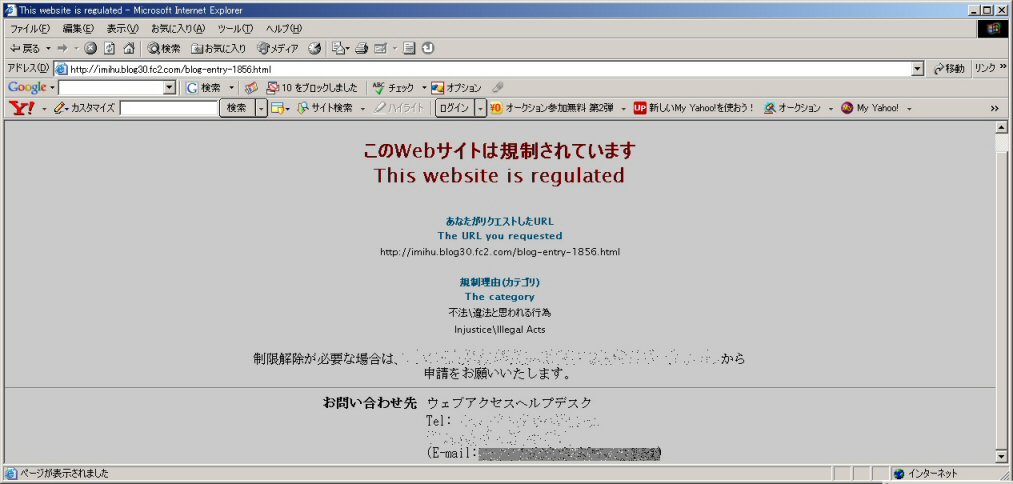The image size is (1013, 484).
Task: Open dropdown arrow beside Yahoo ログイン button
Action: tap(481, 108)
